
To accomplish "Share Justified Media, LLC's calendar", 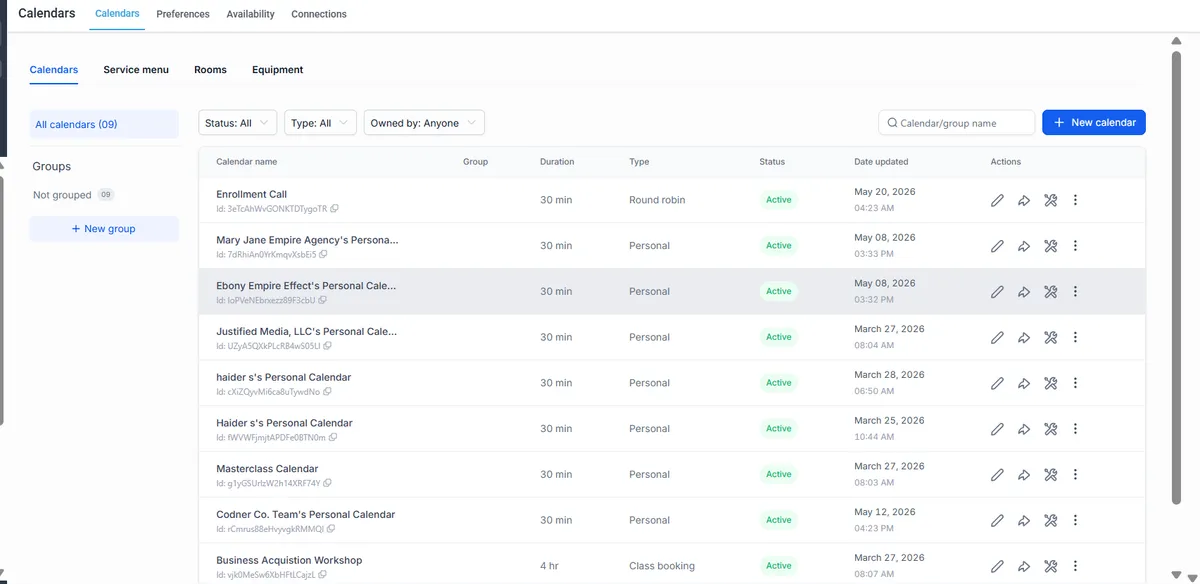I will pos(1024,338).
